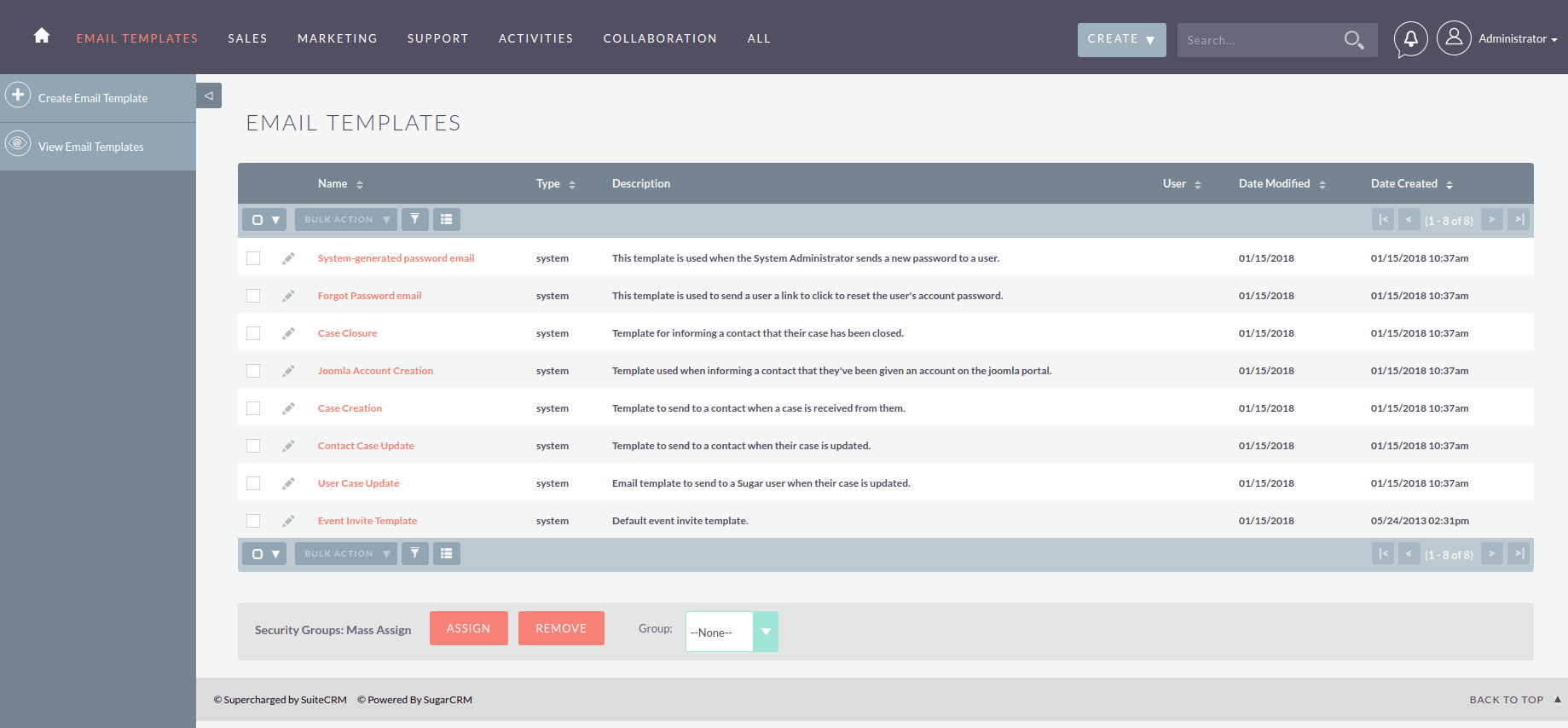
Task: Go to last page in bottom pagination
Action: (x=1519, y=553)
